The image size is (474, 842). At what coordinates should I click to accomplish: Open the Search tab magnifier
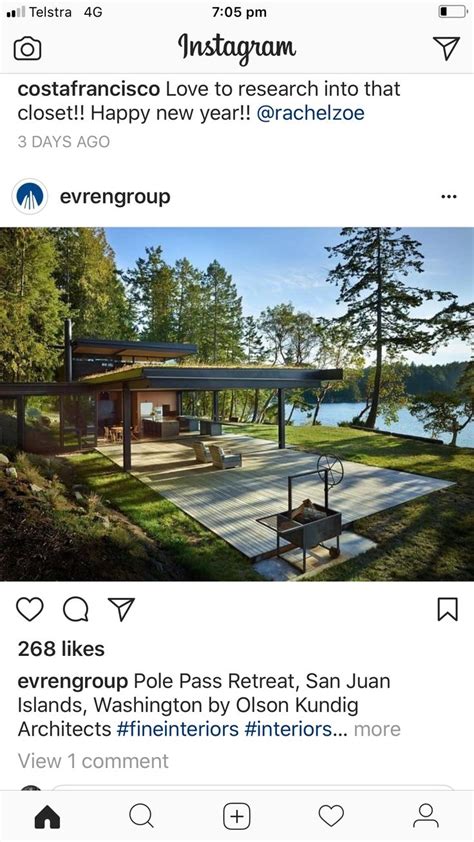pyautogui.click(x=142, y=817)
